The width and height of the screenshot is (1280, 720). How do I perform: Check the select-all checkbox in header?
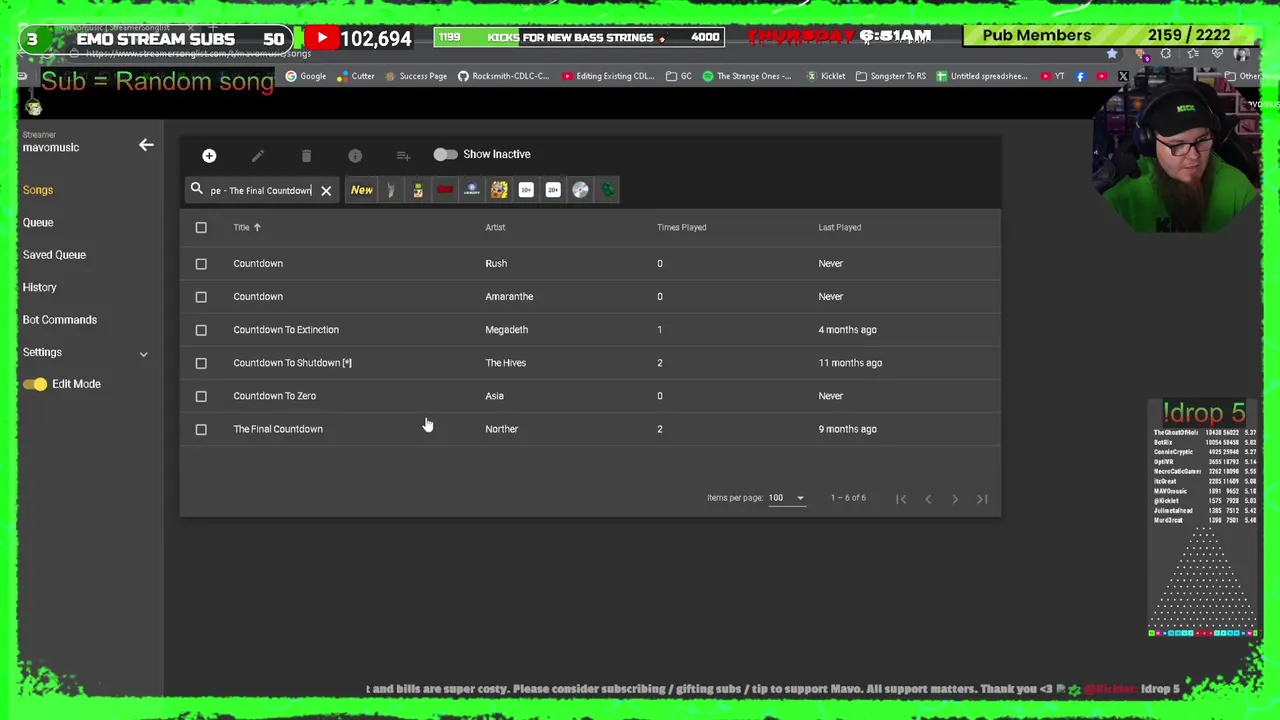pyautogui.click(x=201, y=228)
